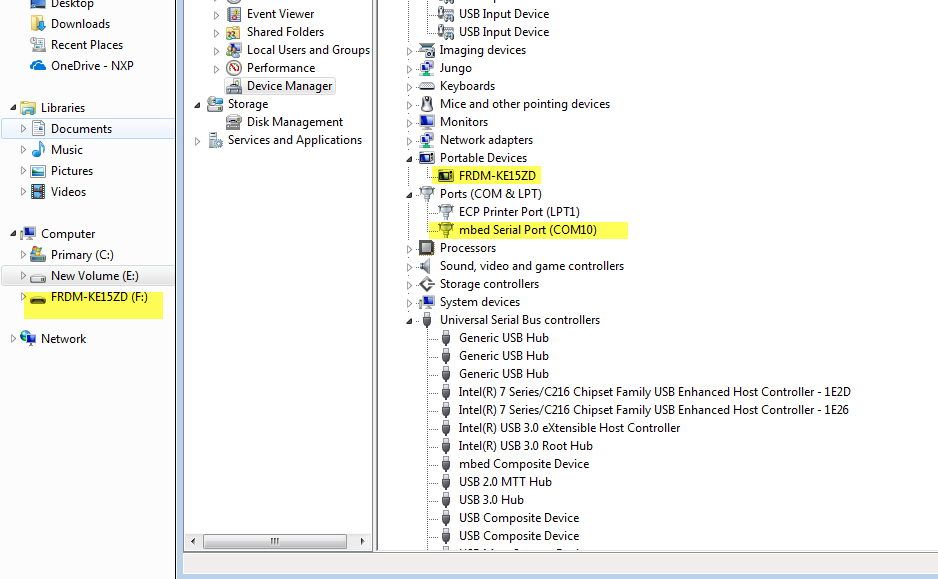
Task: Select Disk Management under Storage
Action: [295, 122]
